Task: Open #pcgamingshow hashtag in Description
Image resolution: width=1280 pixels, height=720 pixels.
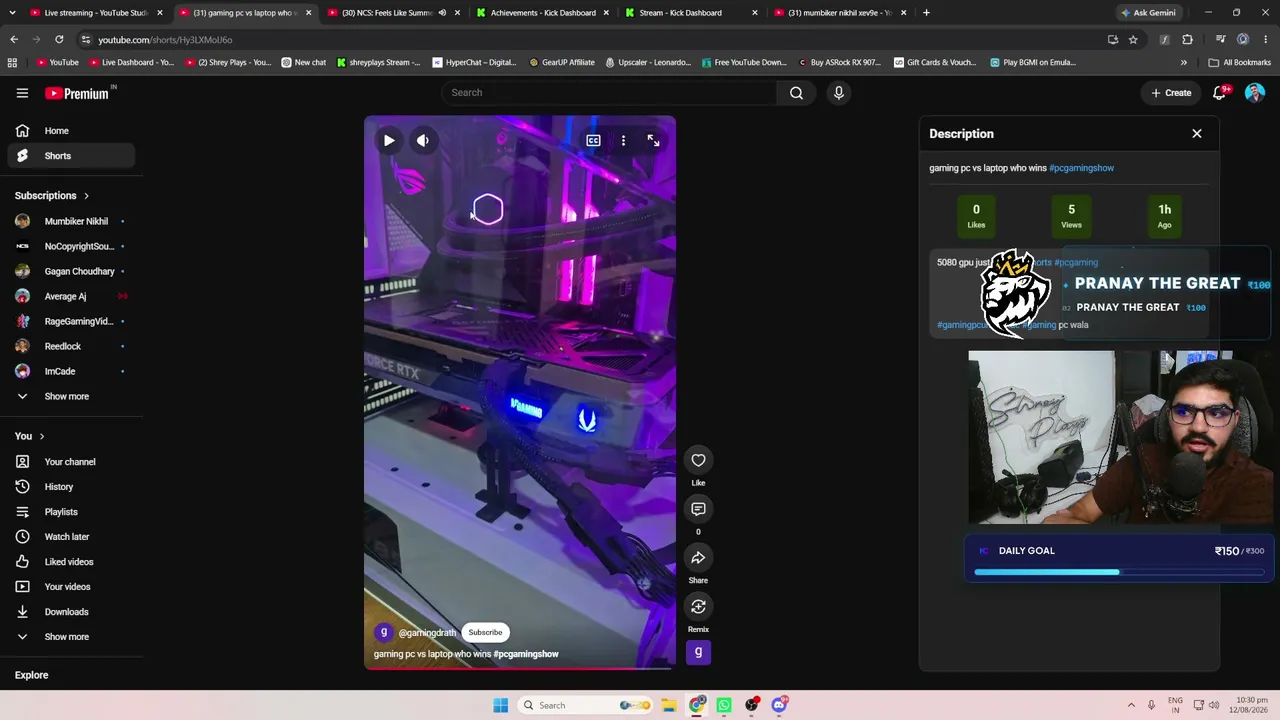Action: click(x=1081, y=168)
